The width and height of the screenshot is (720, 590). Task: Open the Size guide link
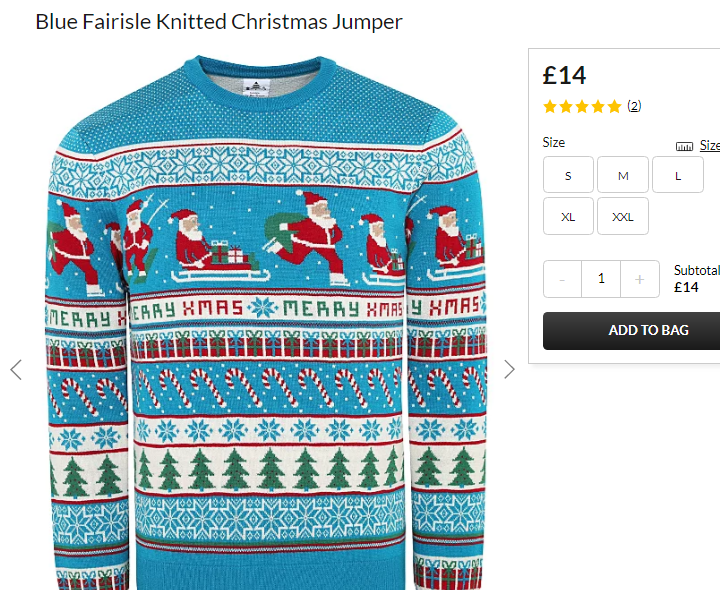pos(709,146)
